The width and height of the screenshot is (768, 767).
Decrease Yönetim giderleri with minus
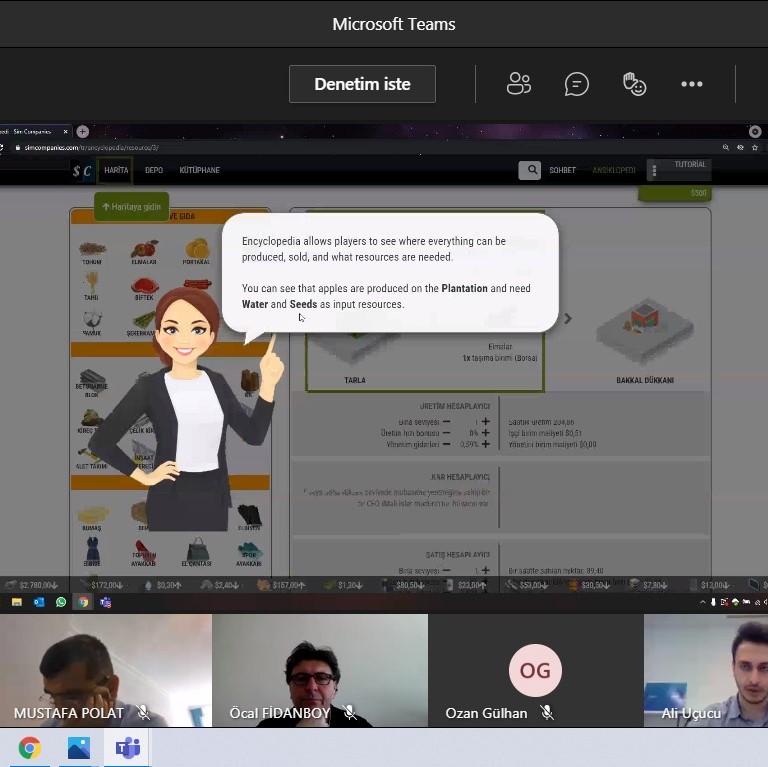point(446,444)
